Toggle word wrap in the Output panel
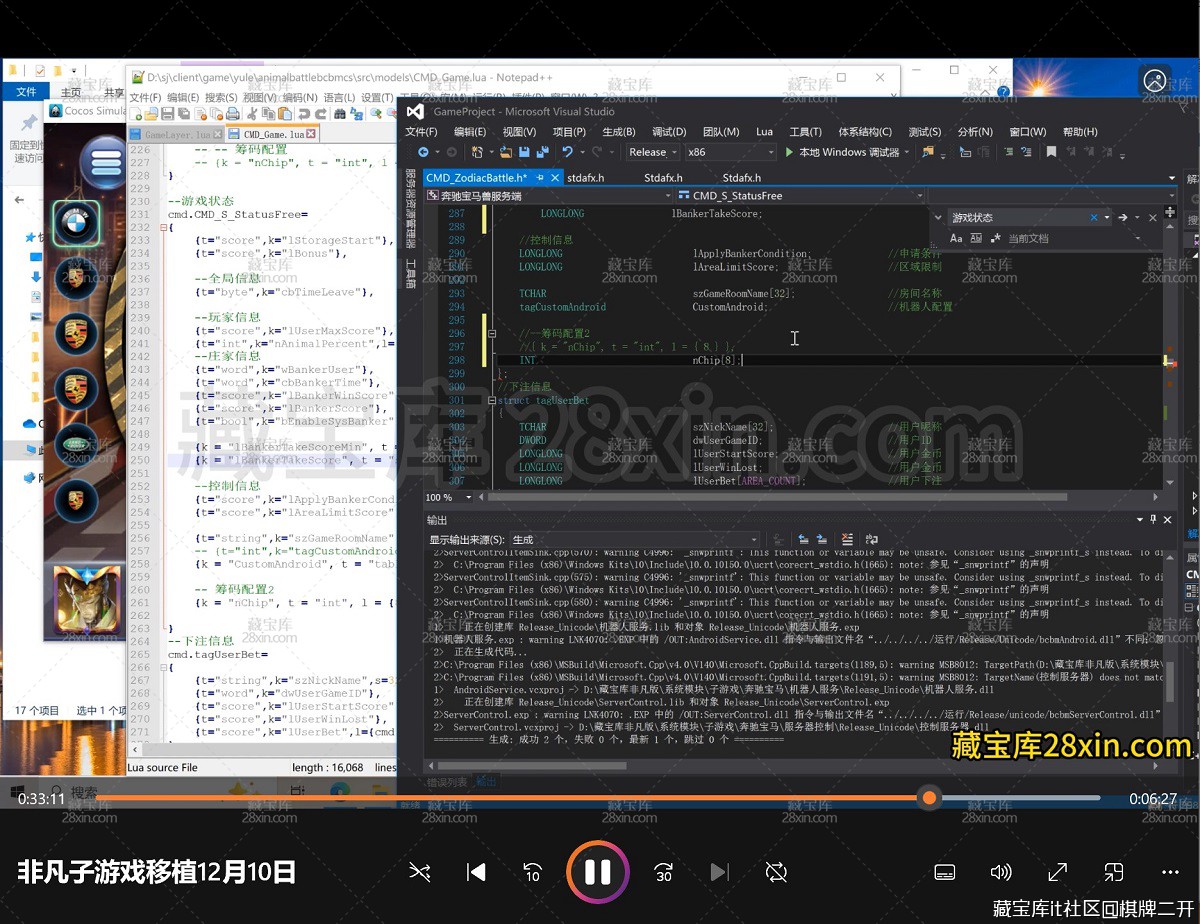The image size is (1200, 924). (872, 539)
